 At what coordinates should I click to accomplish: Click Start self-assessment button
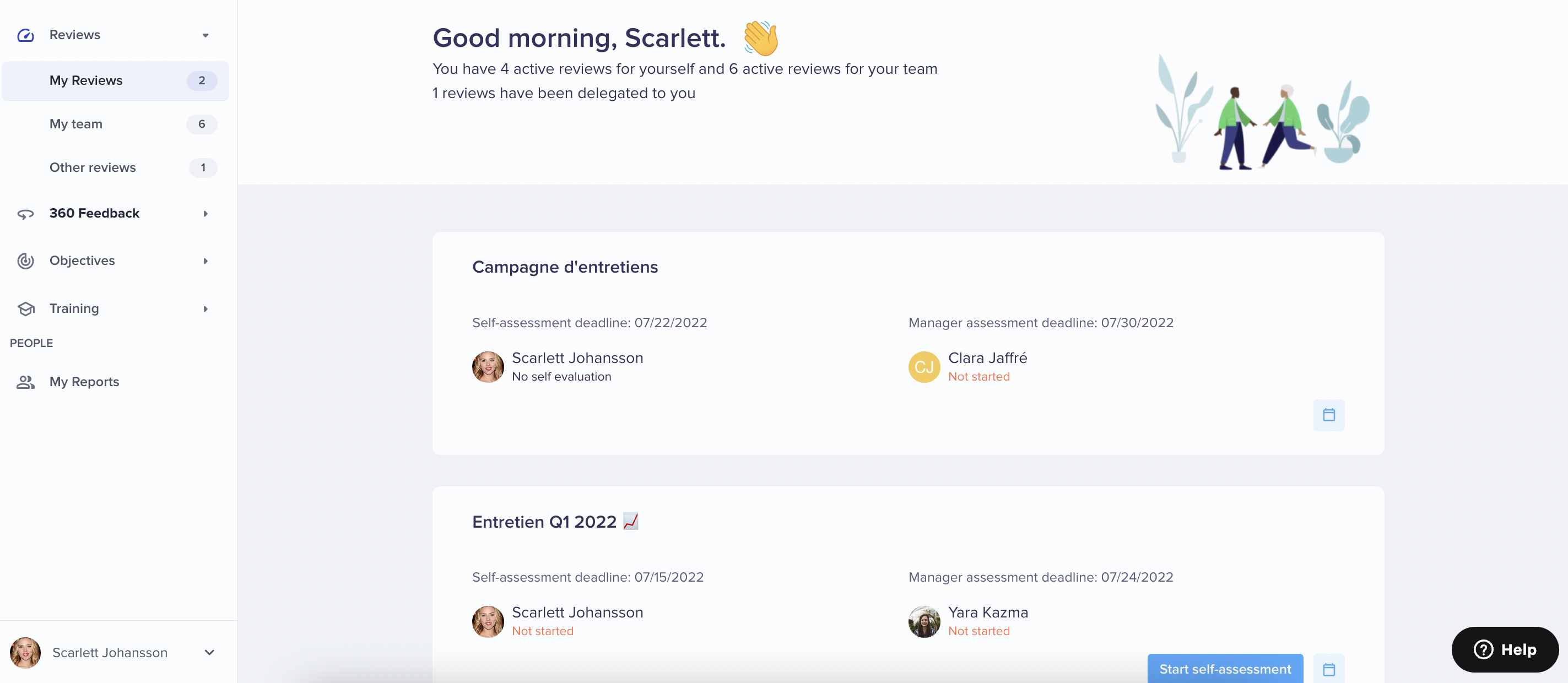click(x=1225, y=669)
